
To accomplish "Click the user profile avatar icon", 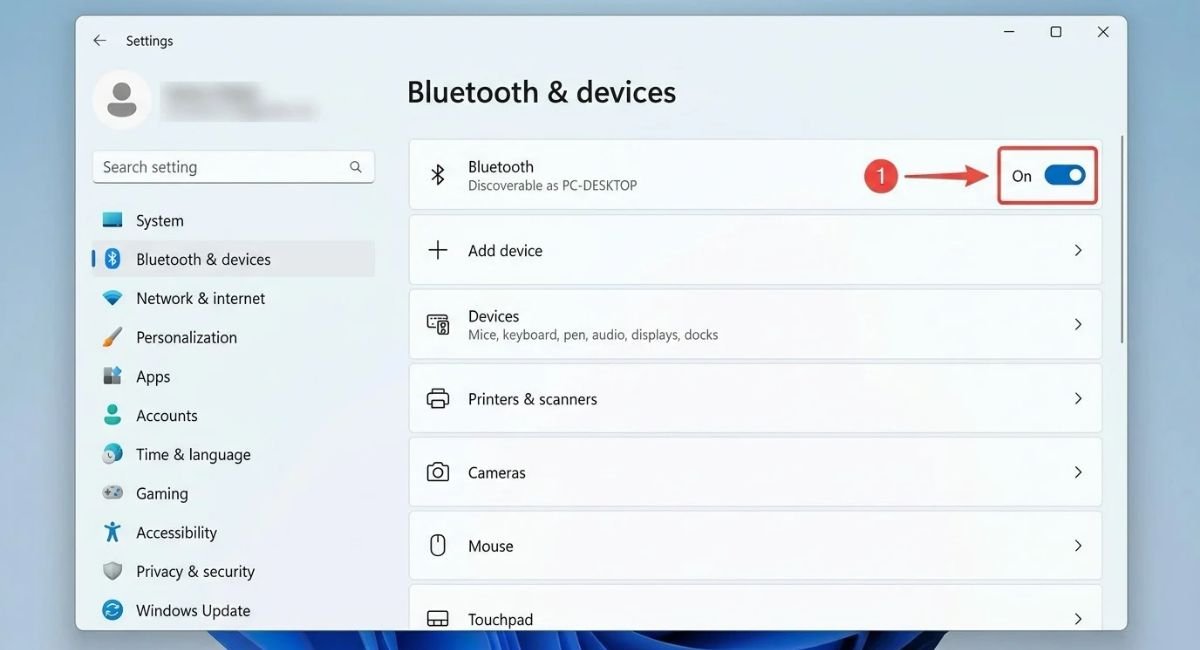I will (x=122, y=99).
